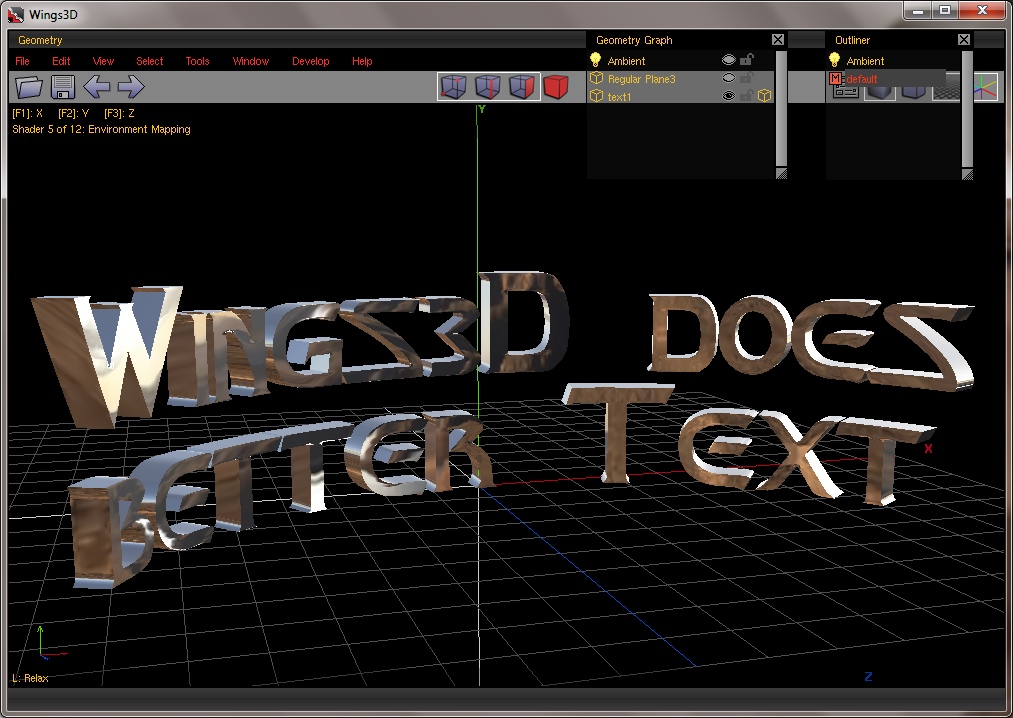Open the Window menu
This screenshot has width=1013, height=718.
coord(251,61)
